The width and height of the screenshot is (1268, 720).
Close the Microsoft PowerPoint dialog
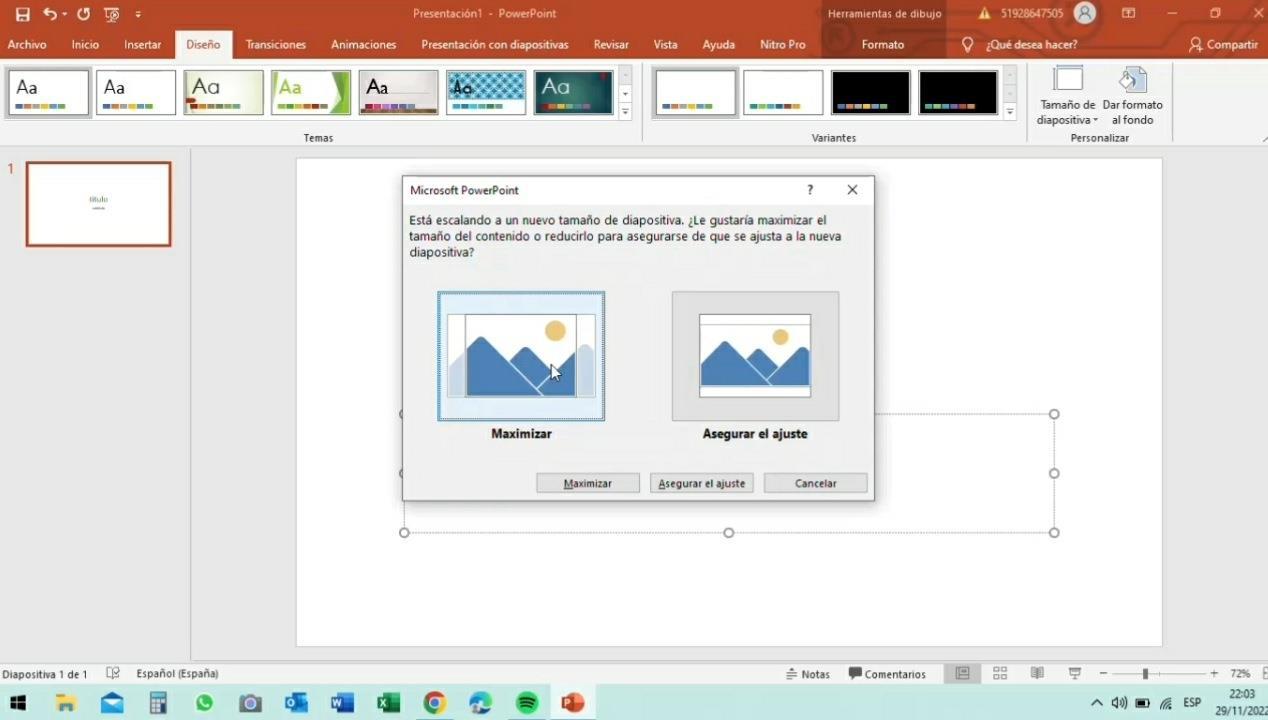point(852,190)
